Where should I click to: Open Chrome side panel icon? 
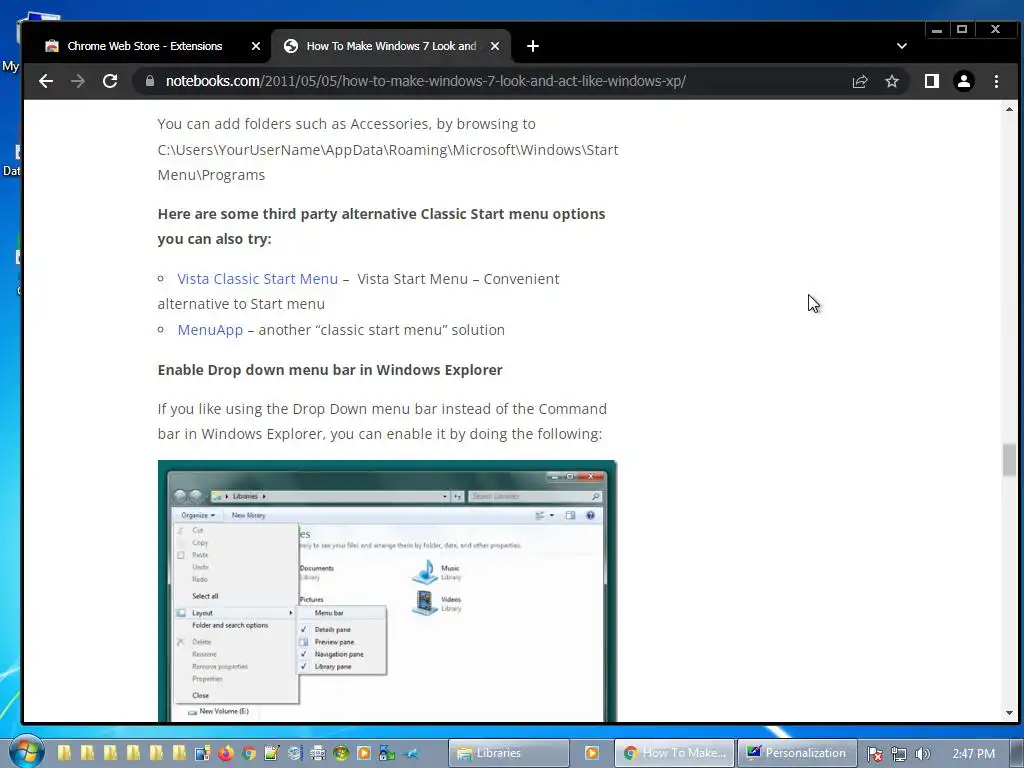pos(932,81)
